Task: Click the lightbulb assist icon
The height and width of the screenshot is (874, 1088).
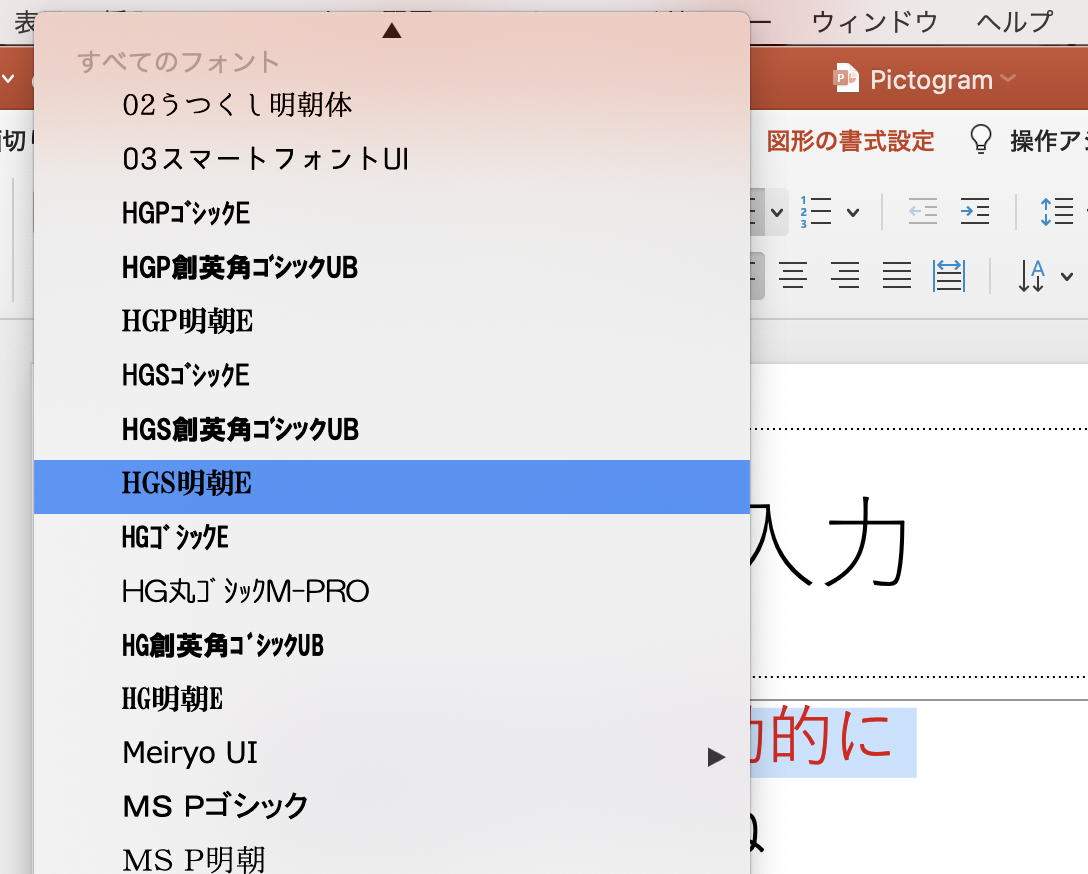Action: 980,139
